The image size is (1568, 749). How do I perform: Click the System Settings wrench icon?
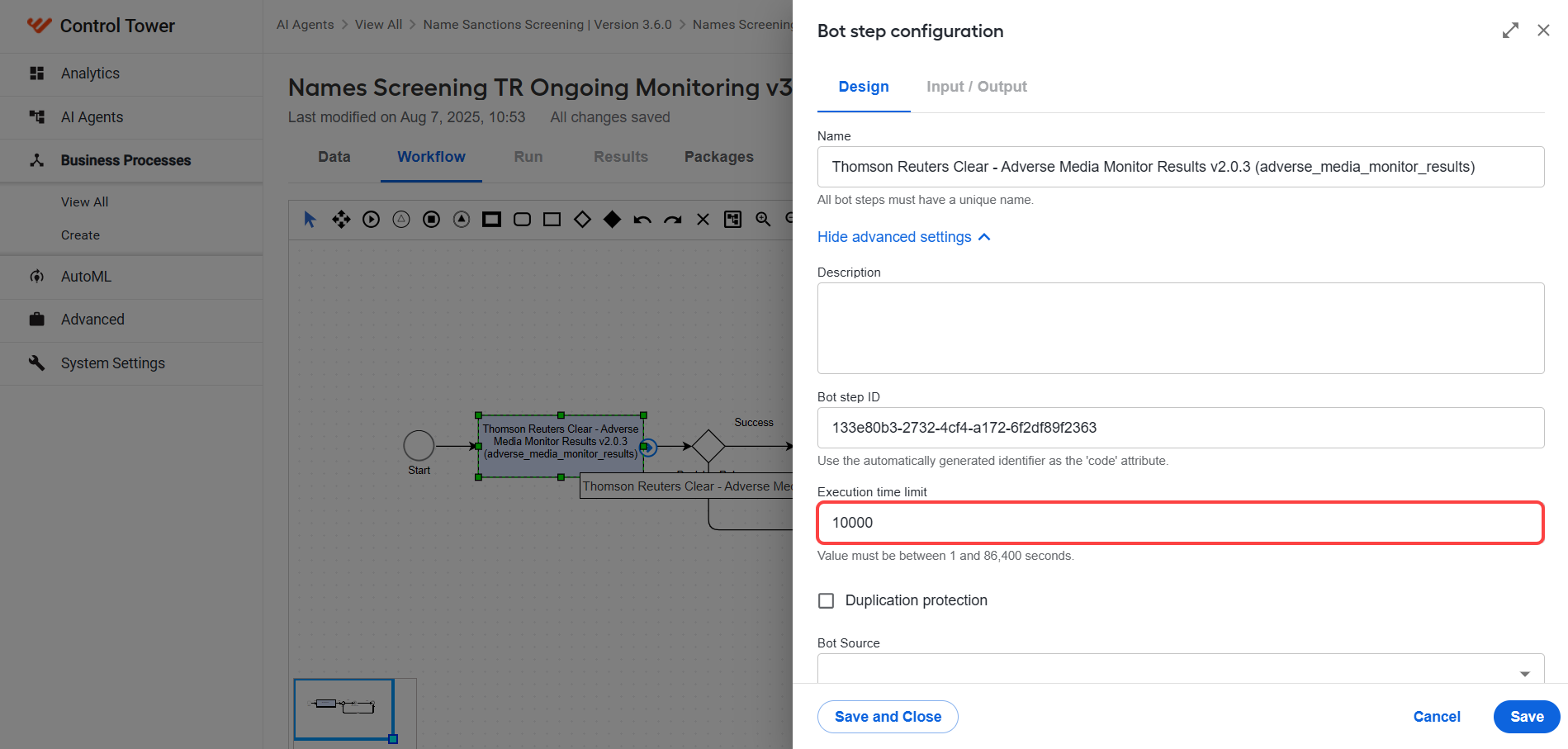point(37,363)
